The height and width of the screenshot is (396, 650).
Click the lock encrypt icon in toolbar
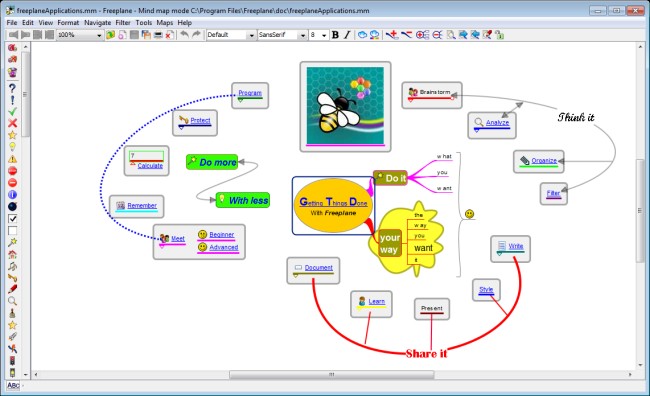500,35
